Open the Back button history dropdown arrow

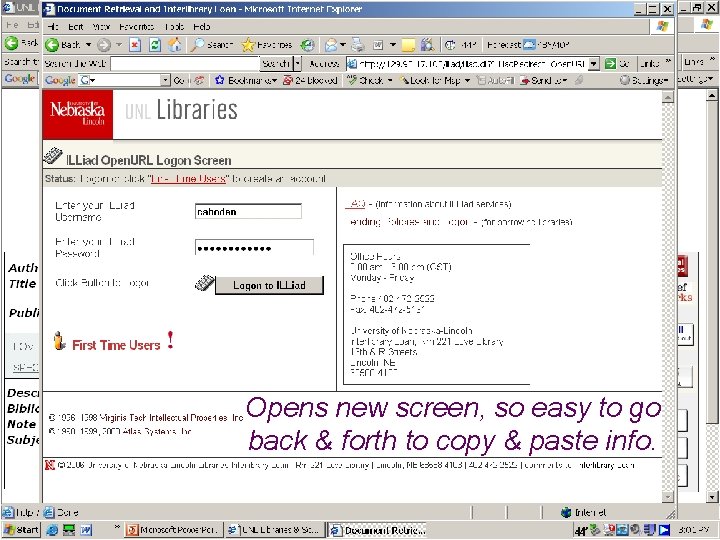point(89,45)
